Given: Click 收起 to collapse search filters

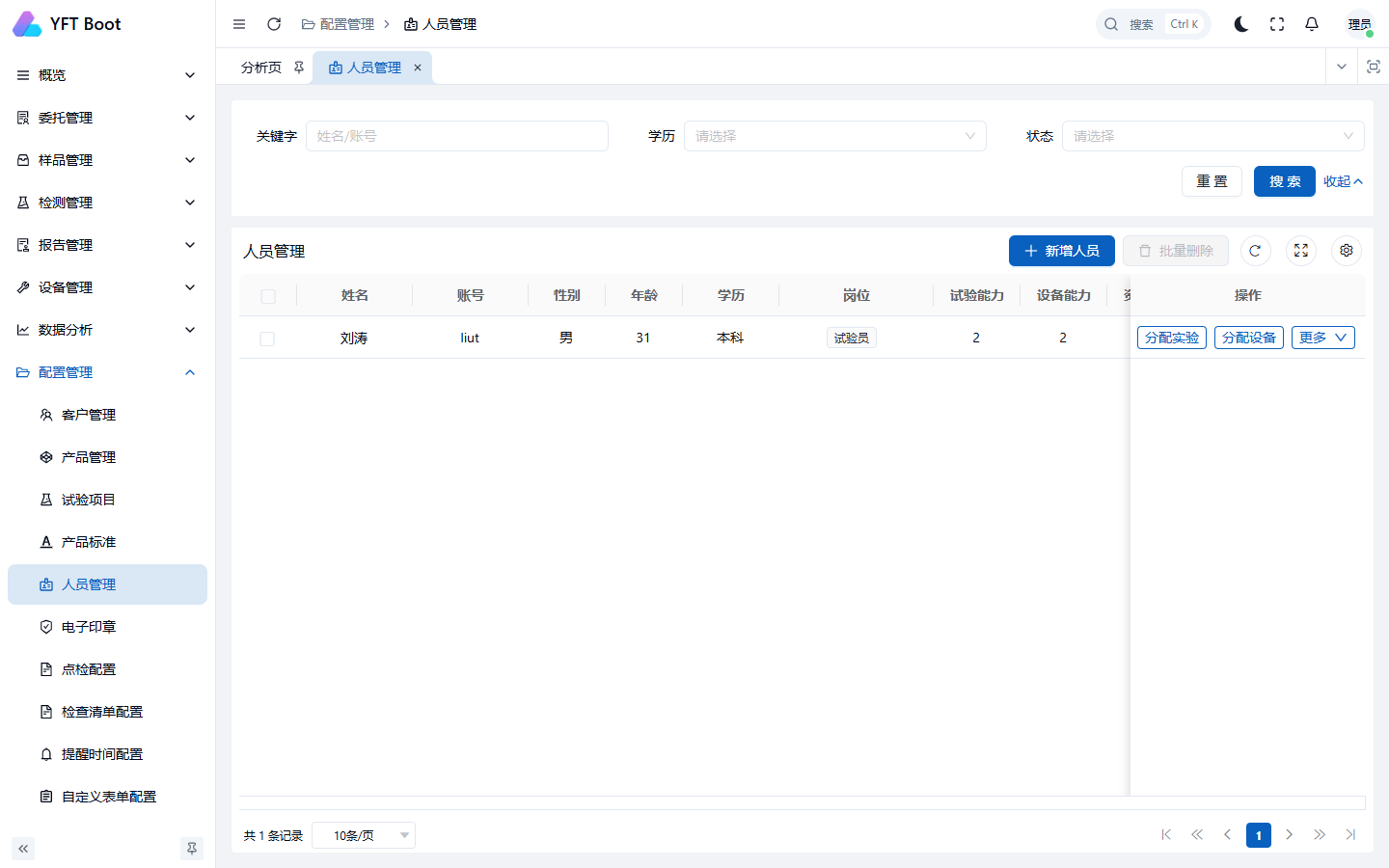Looking at the screenshot, I should pos(1344,181).
